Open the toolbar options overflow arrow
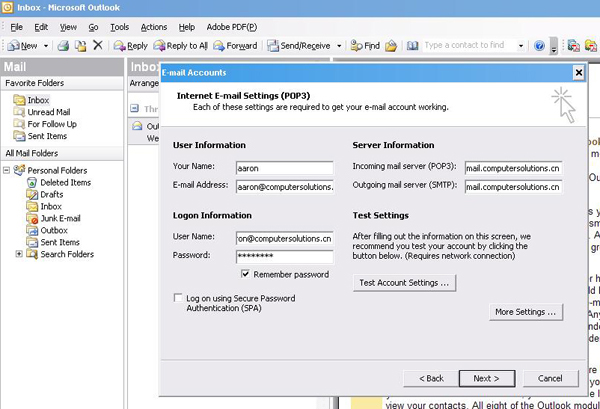Image resolution: width=600 pixels, height=409 pixels. pyautogui.click(x=553, y=46)
